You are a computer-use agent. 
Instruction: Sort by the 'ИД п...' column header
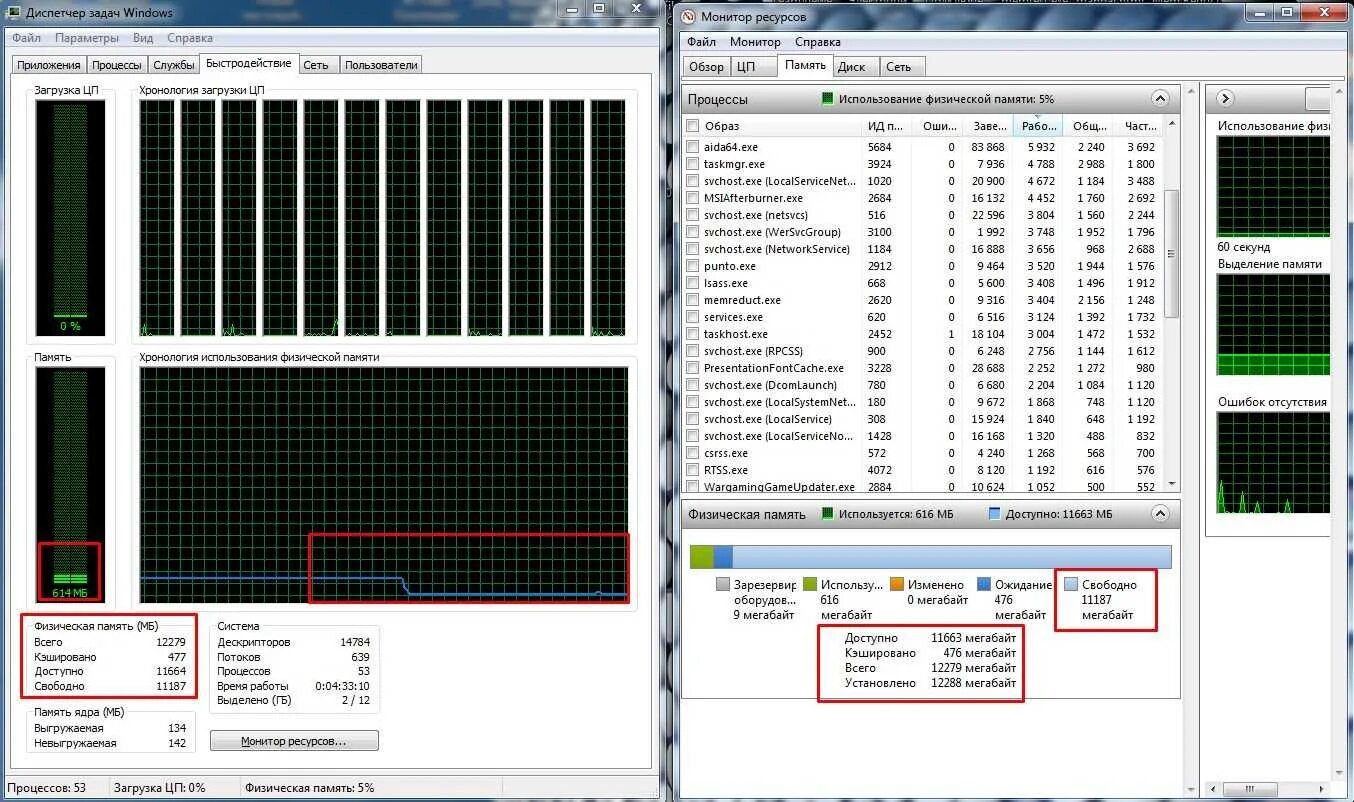click(x=887, y=126)
